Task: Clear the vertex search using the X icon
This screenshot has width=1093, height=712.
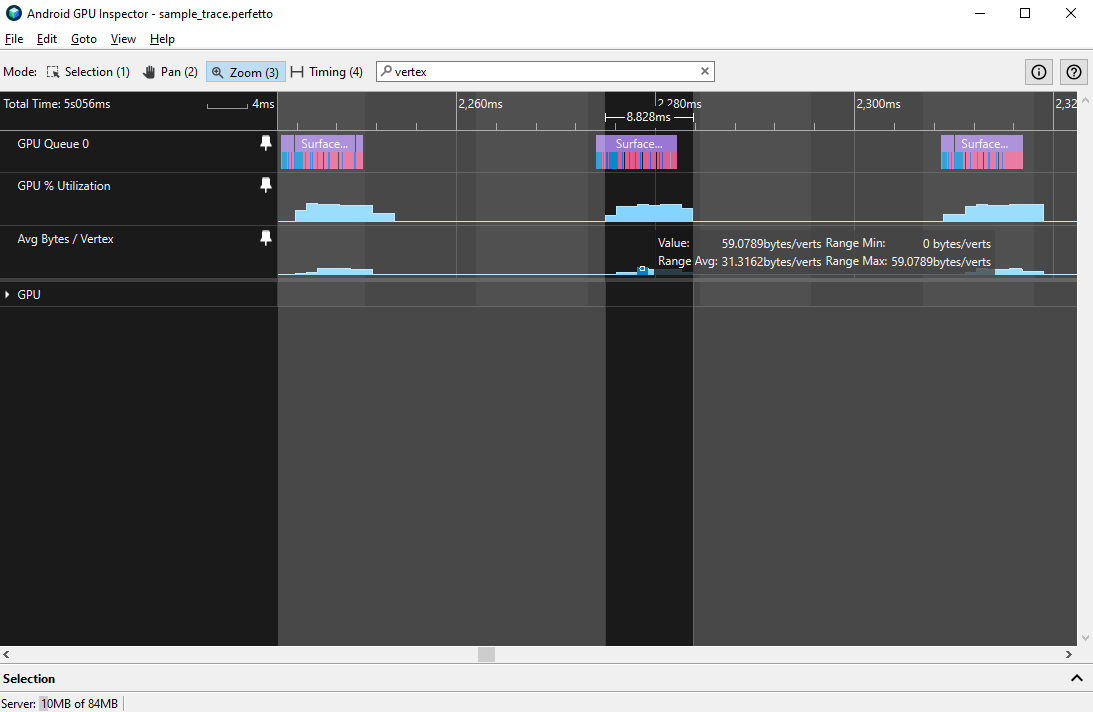Action: point(705,71)
